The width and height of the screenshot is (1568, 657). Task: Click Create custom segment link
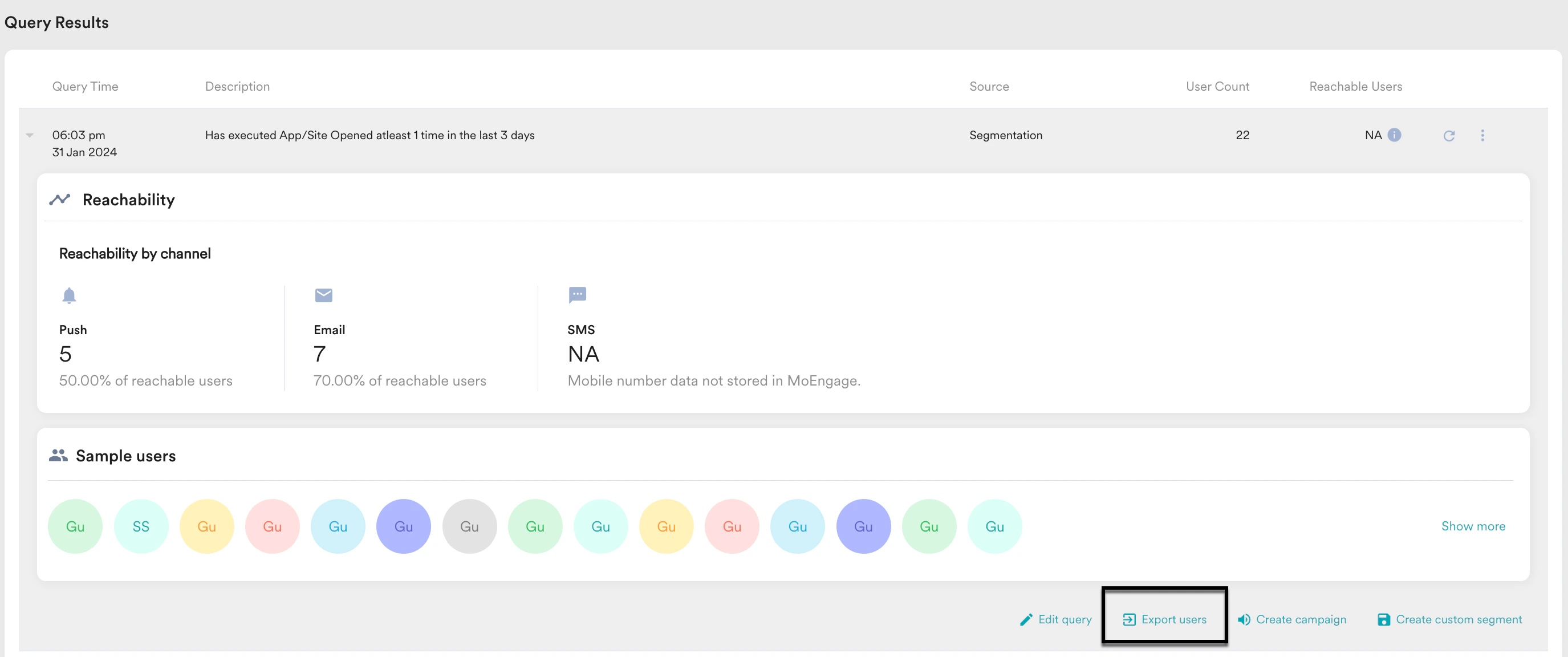[x=1449, y=619]
